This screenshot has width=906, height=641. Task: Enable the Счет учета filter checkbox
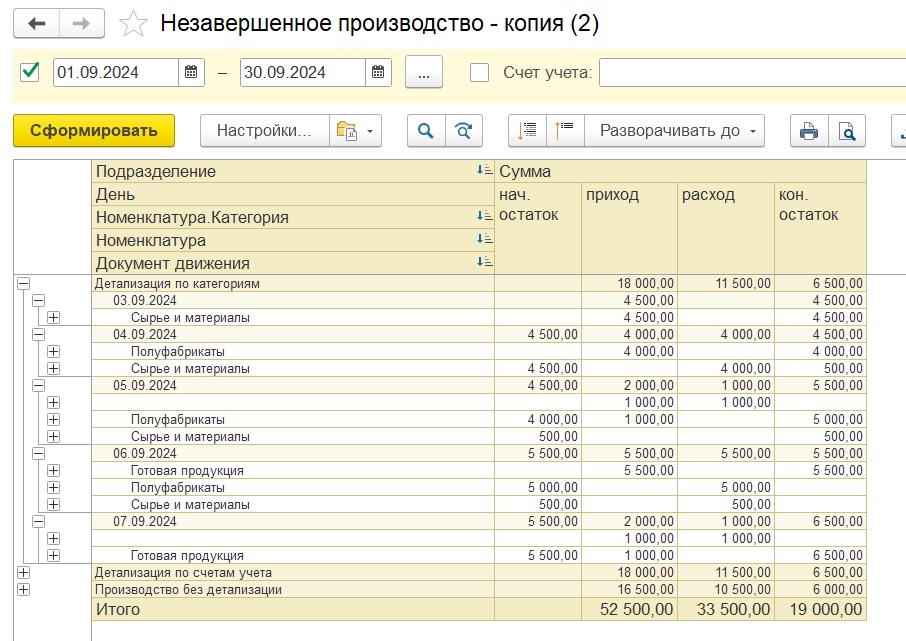(479, 73)
